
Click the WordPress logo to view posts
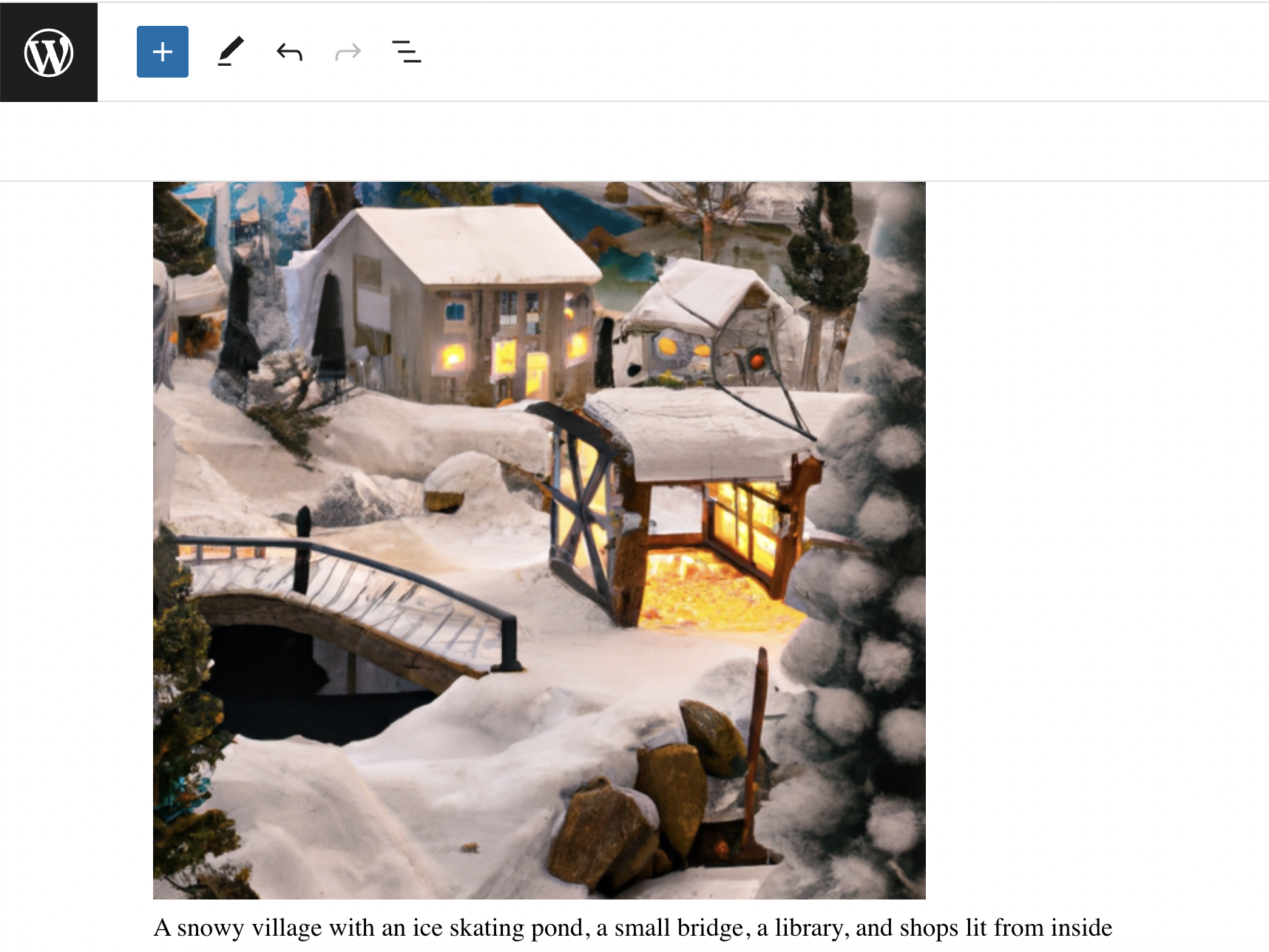tap(49, 52)
